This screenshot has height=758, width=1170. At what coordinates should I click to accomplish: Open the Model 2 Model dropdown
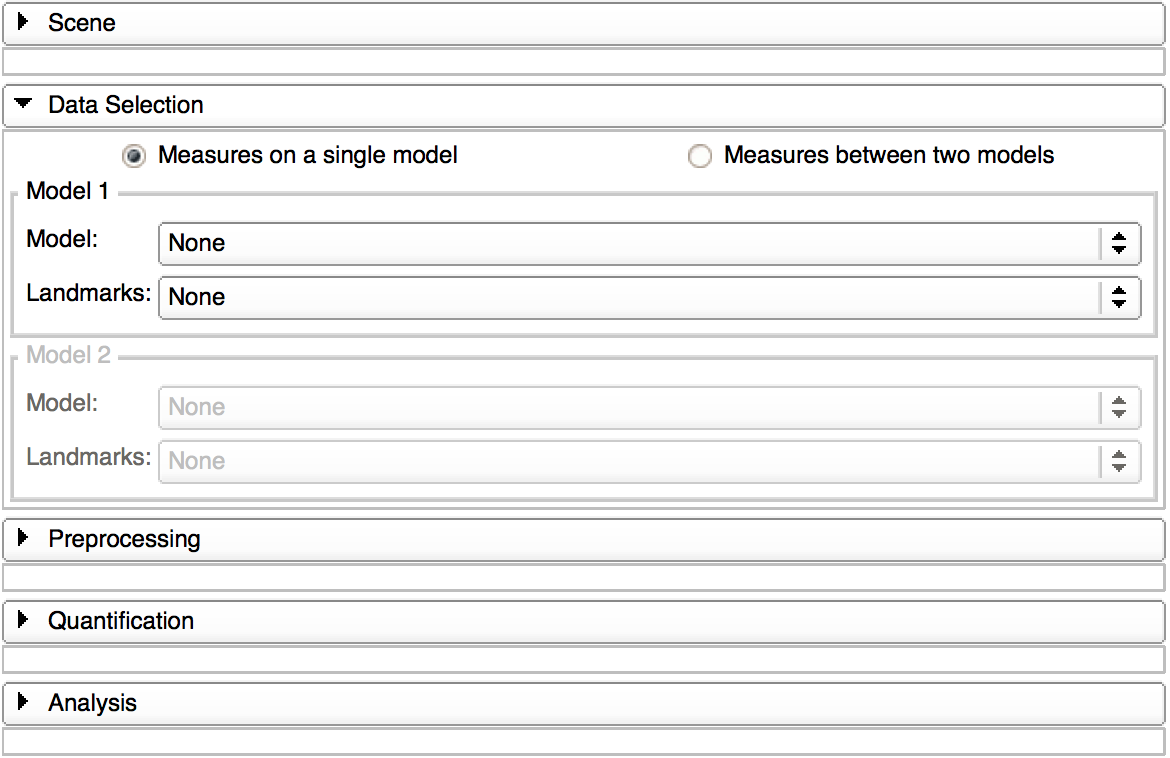[630, 407]
